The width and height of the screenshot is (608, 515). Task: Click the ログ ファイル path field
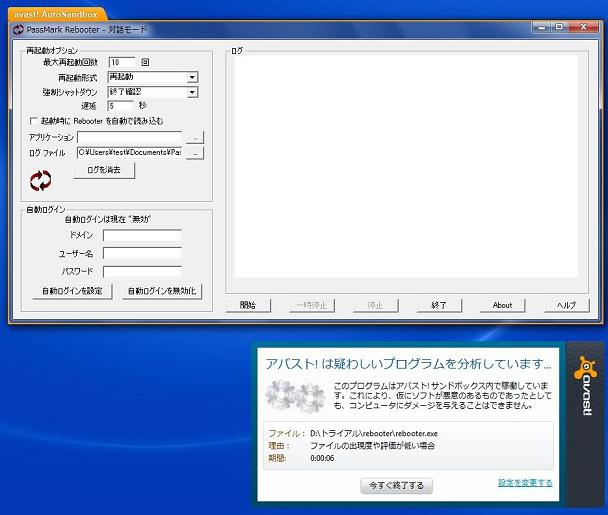(x=130, y=153)
